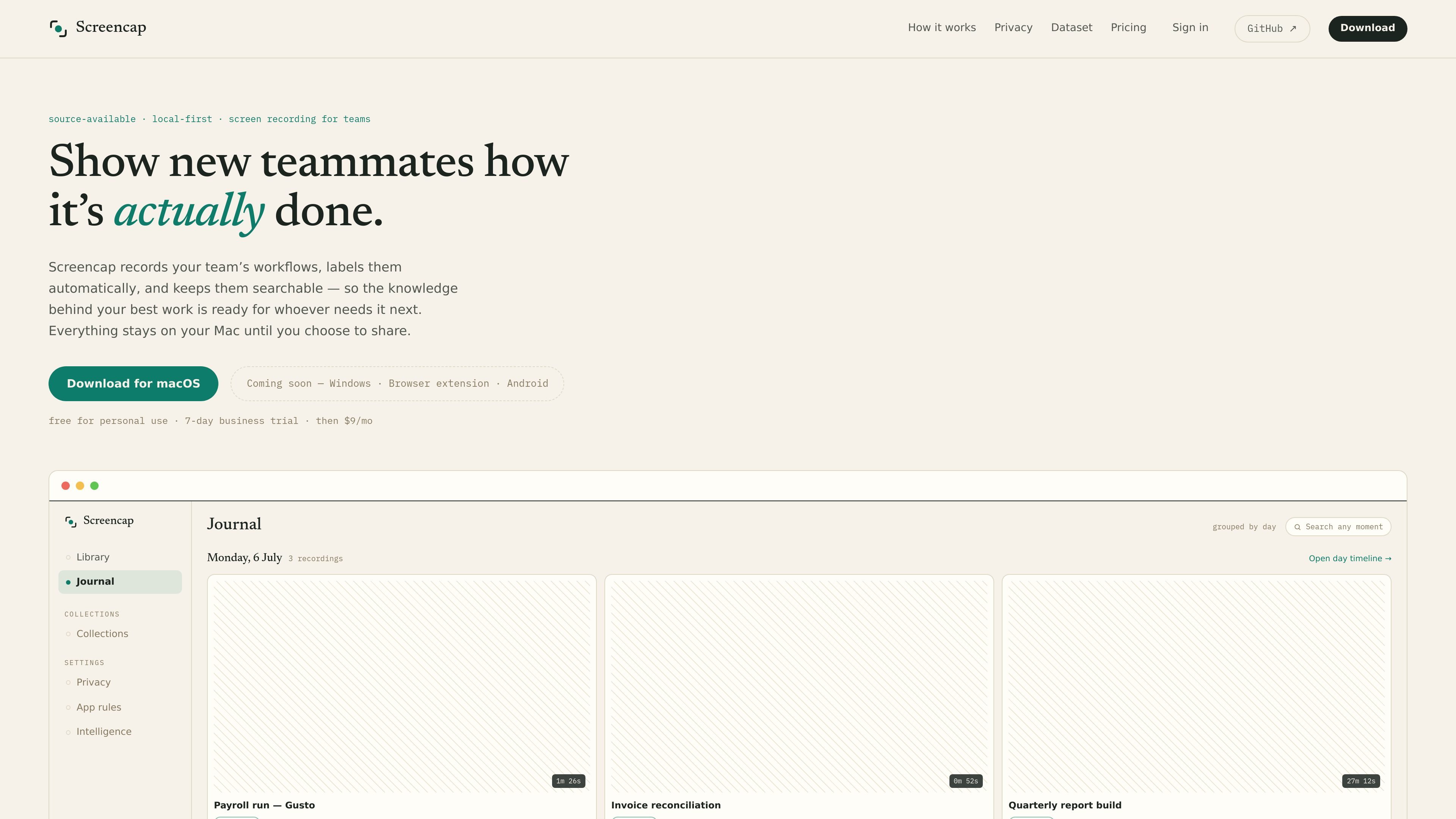Click the yellow minimize dot of the app window
The image size is (1456, 819).
(x=80, y=485)
